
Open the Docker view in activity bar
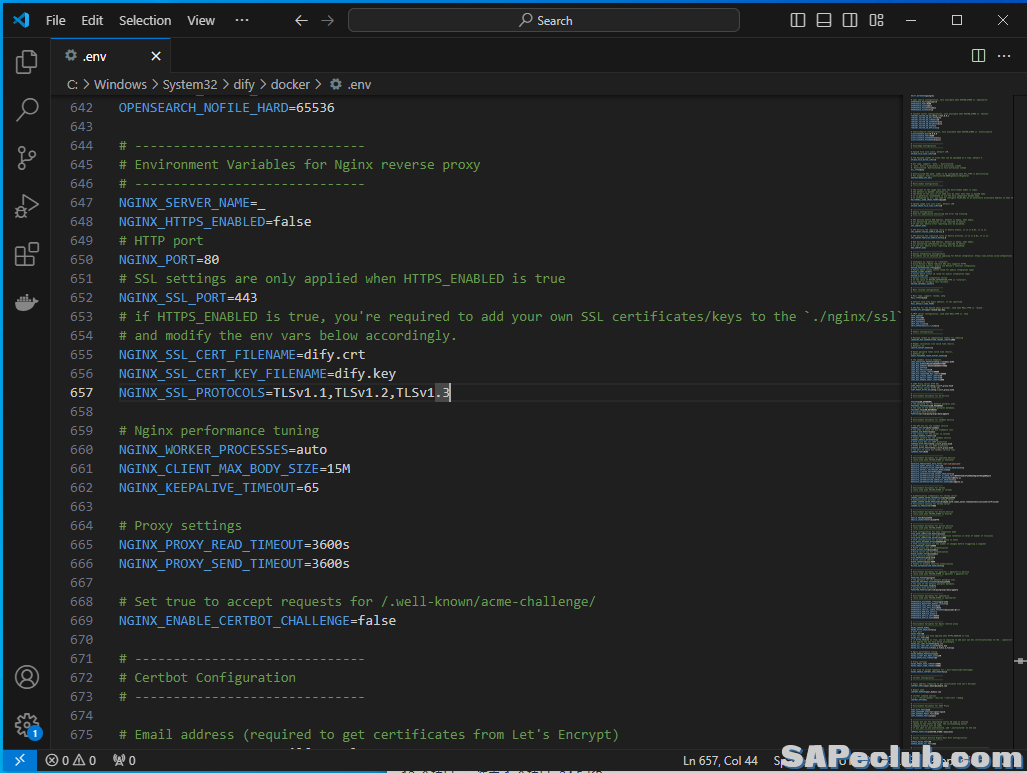tap(27, 301)
